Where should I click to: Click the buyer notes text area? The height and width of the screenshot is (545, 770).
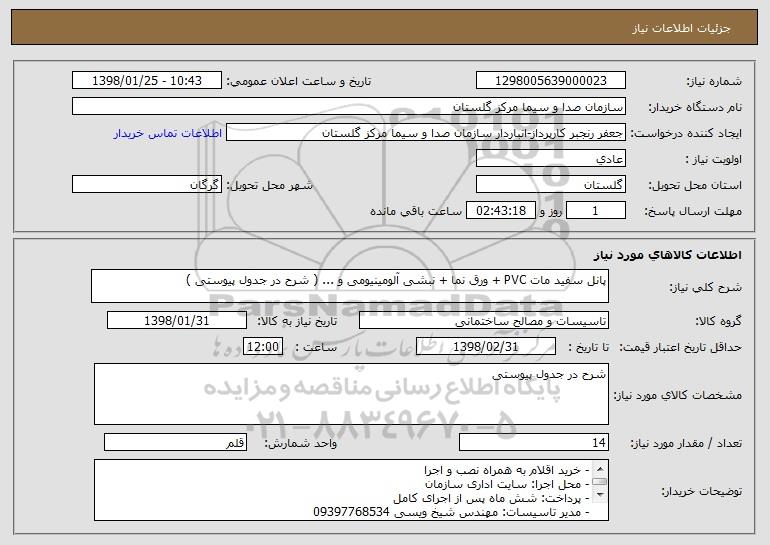coord(351,490)
